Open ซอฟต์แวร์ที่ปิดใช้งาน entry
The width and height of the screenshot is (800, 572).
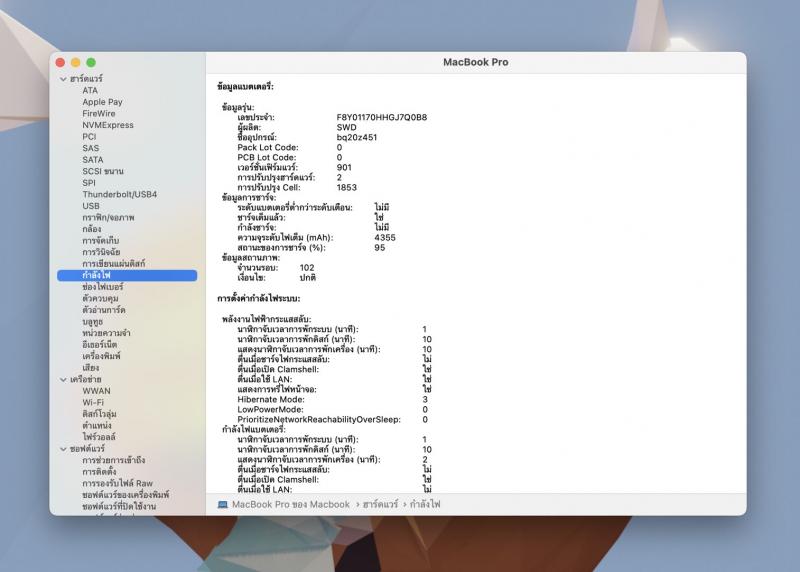119,507
